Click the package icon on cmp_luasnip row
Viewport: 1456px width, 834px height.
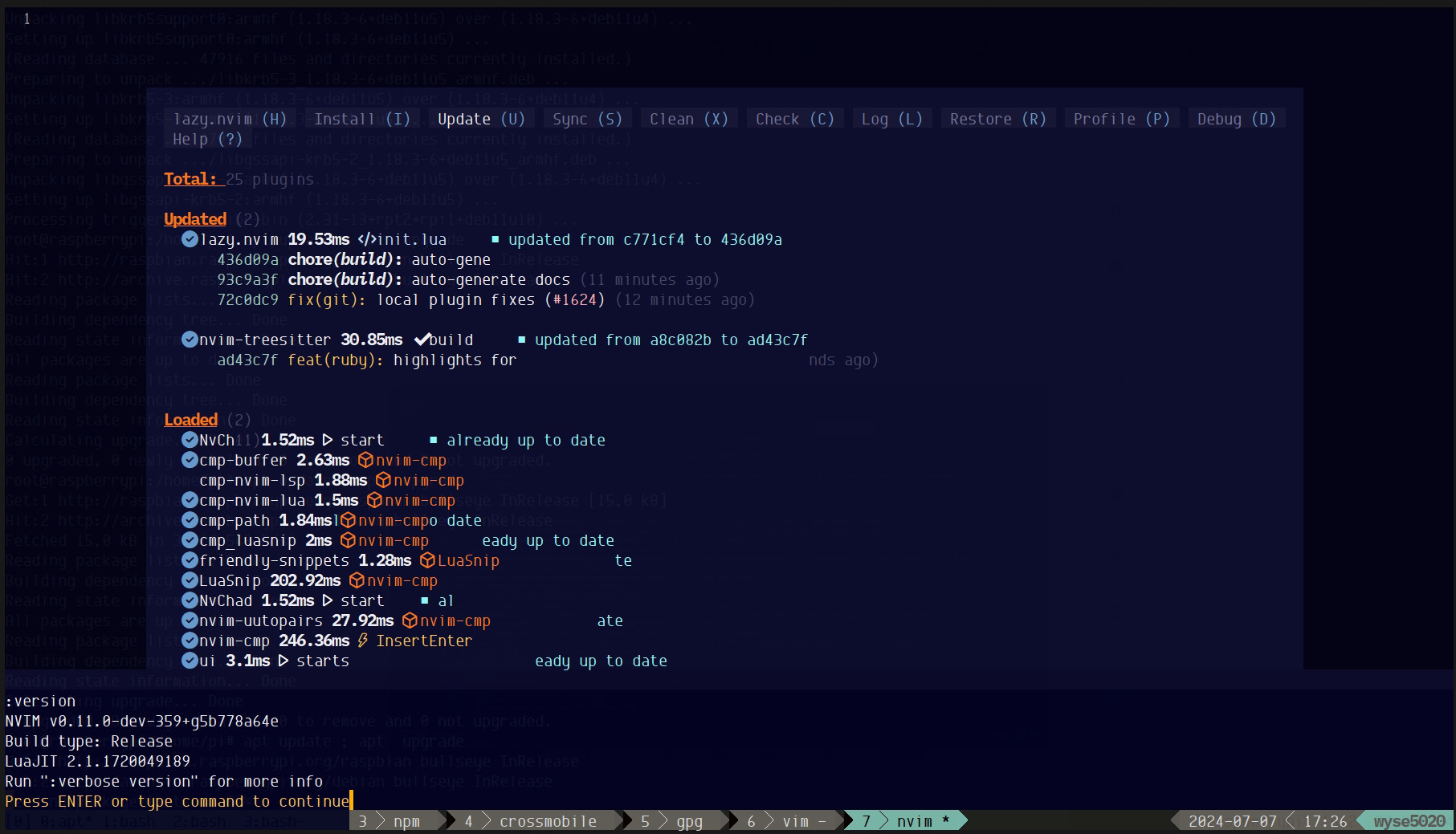[348, 540]
